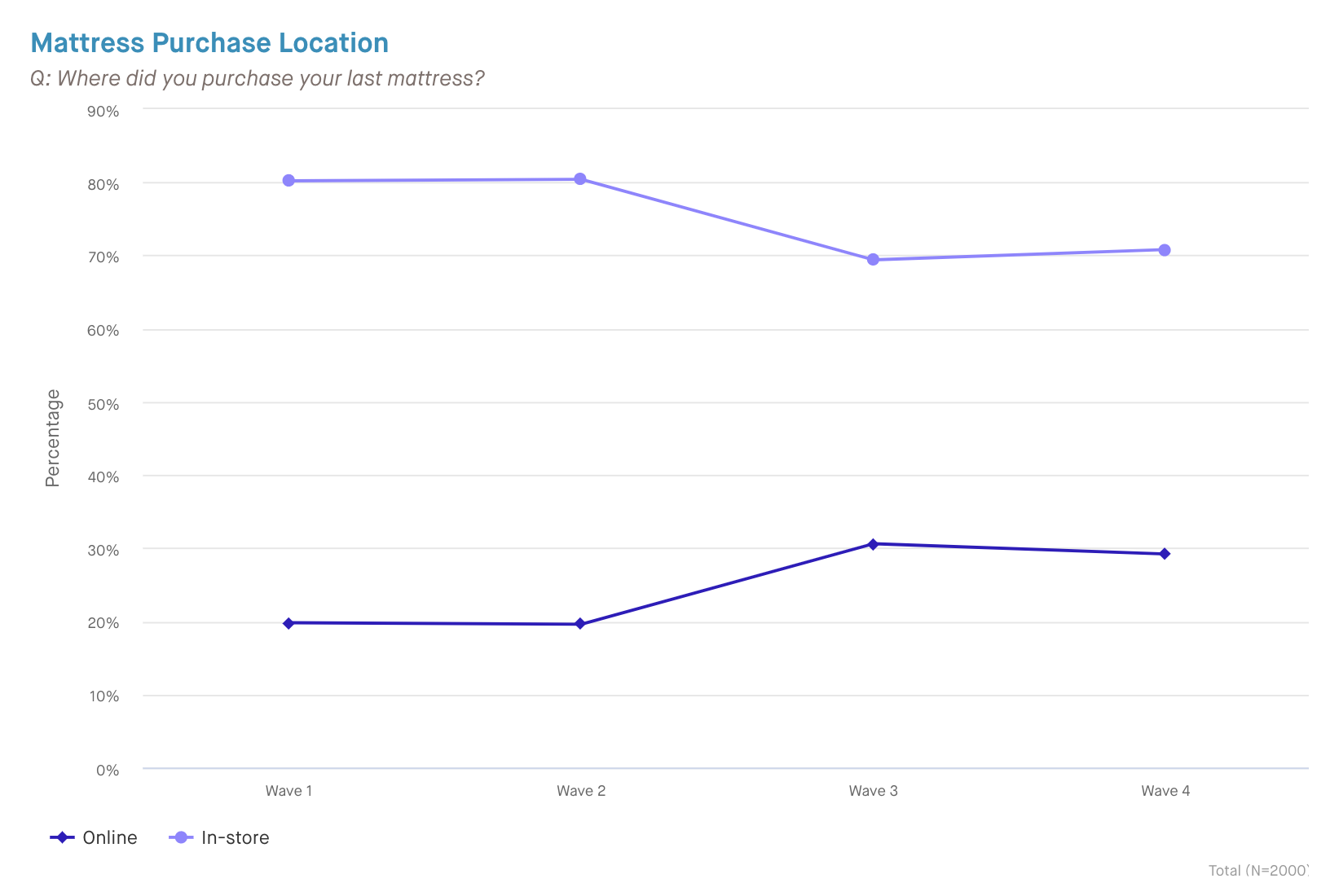This screenshot has width=1330, height=896.
Task: Select the Wave 3 axis label
Action: click(873, 791)
